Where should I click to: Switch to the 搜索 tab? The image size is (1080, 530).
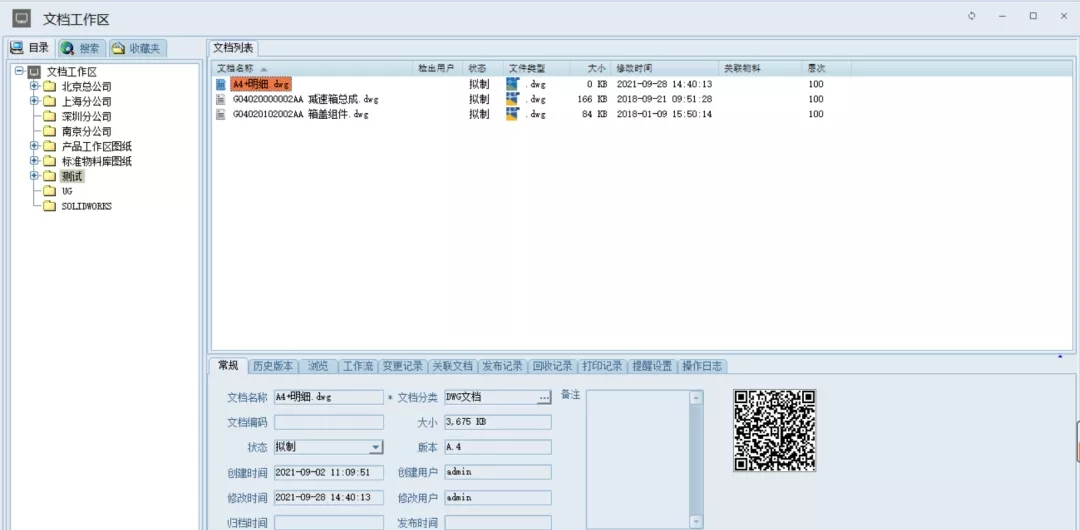point(81,48)
